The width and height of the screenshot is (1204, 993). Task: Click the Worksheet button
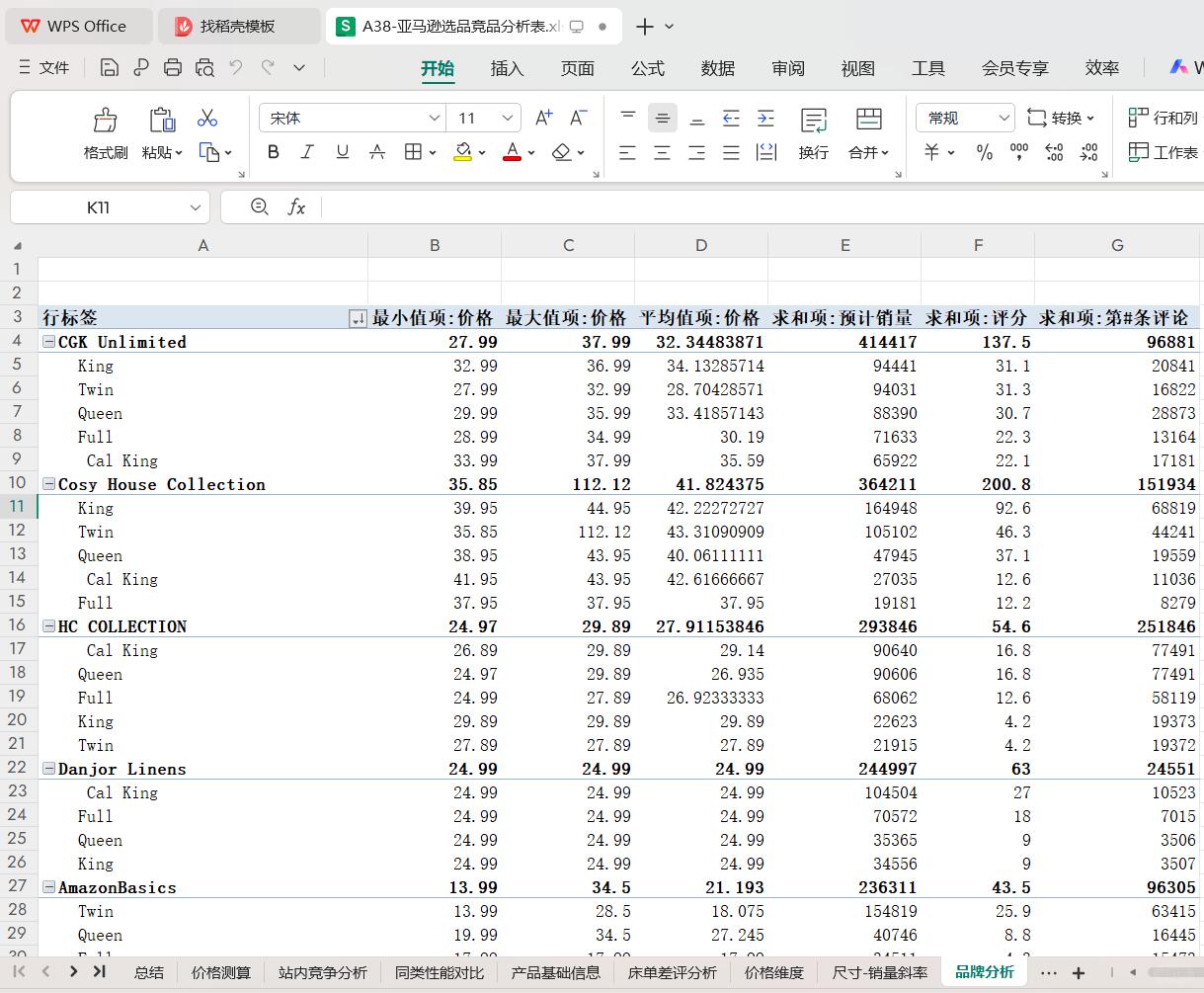coord(1163,152)
